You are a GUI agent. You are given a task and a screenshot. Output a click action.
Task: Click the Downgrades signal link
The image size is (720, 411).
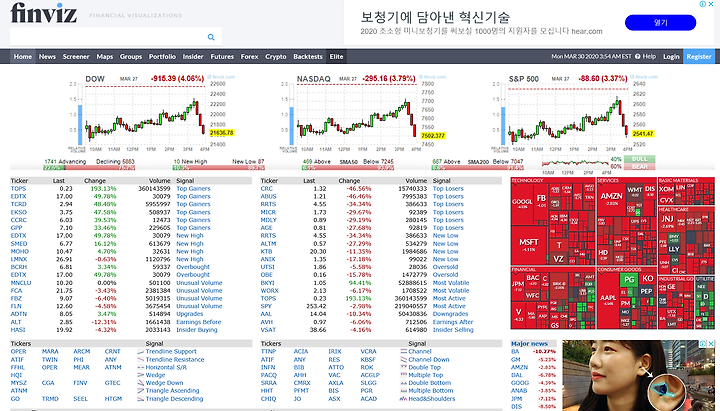tap(450, 314)
